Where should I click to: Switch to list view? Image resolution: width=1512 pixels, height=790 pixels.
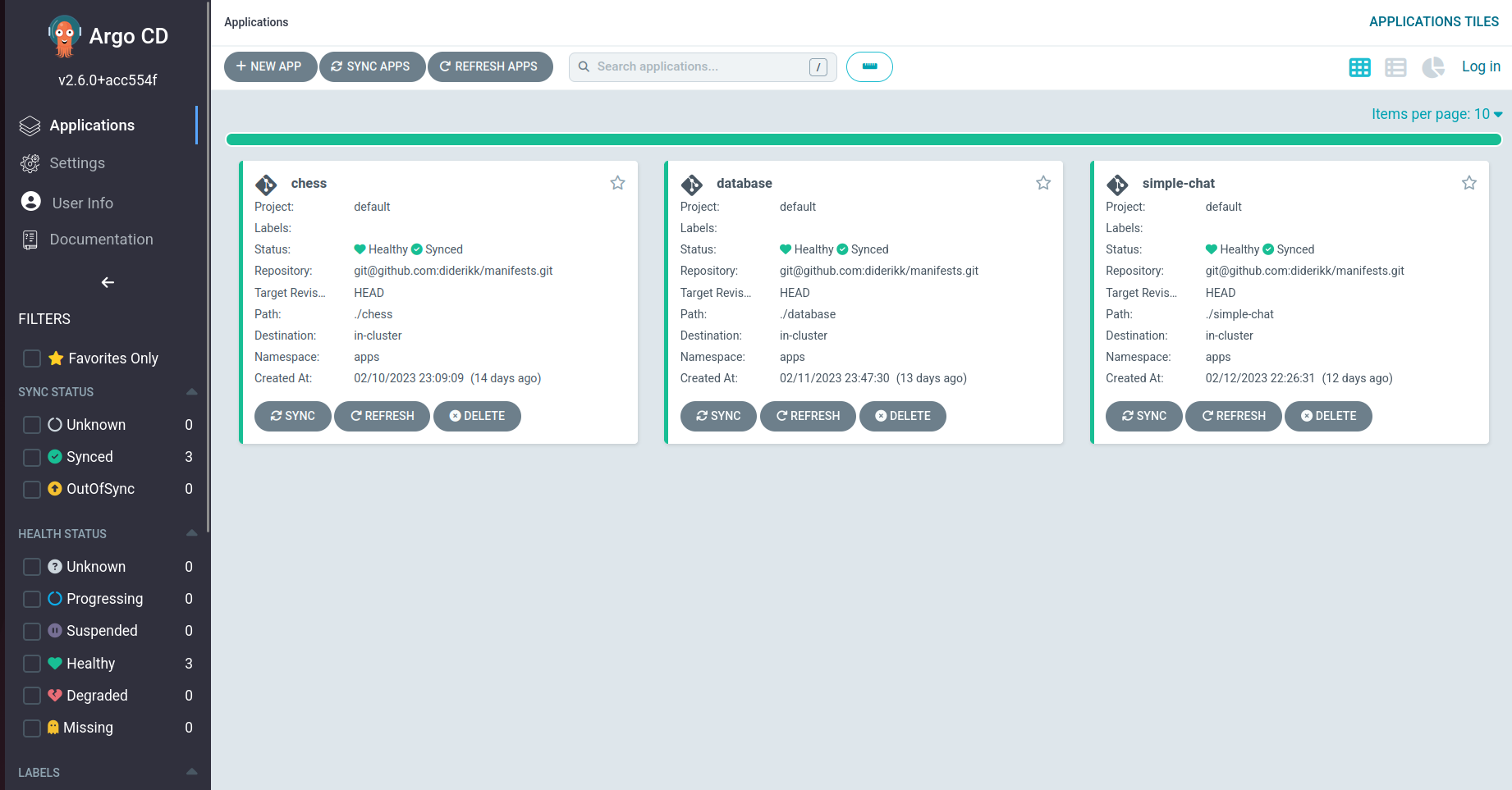(x=1395, y=67)
